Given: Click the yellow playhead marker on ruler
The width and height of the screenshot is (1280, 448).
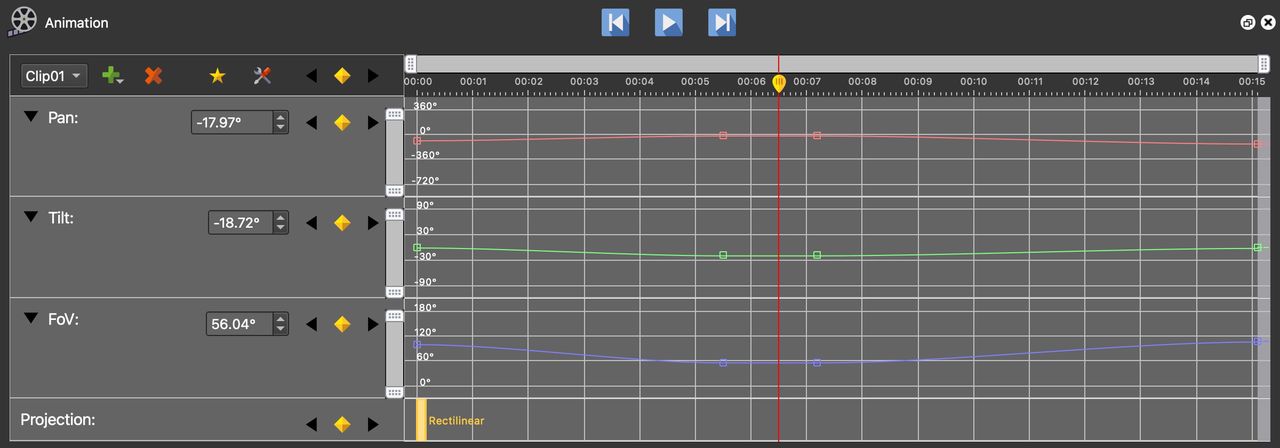Looking at the screenshot, I should pyautogui.click(x=779, y=83).
